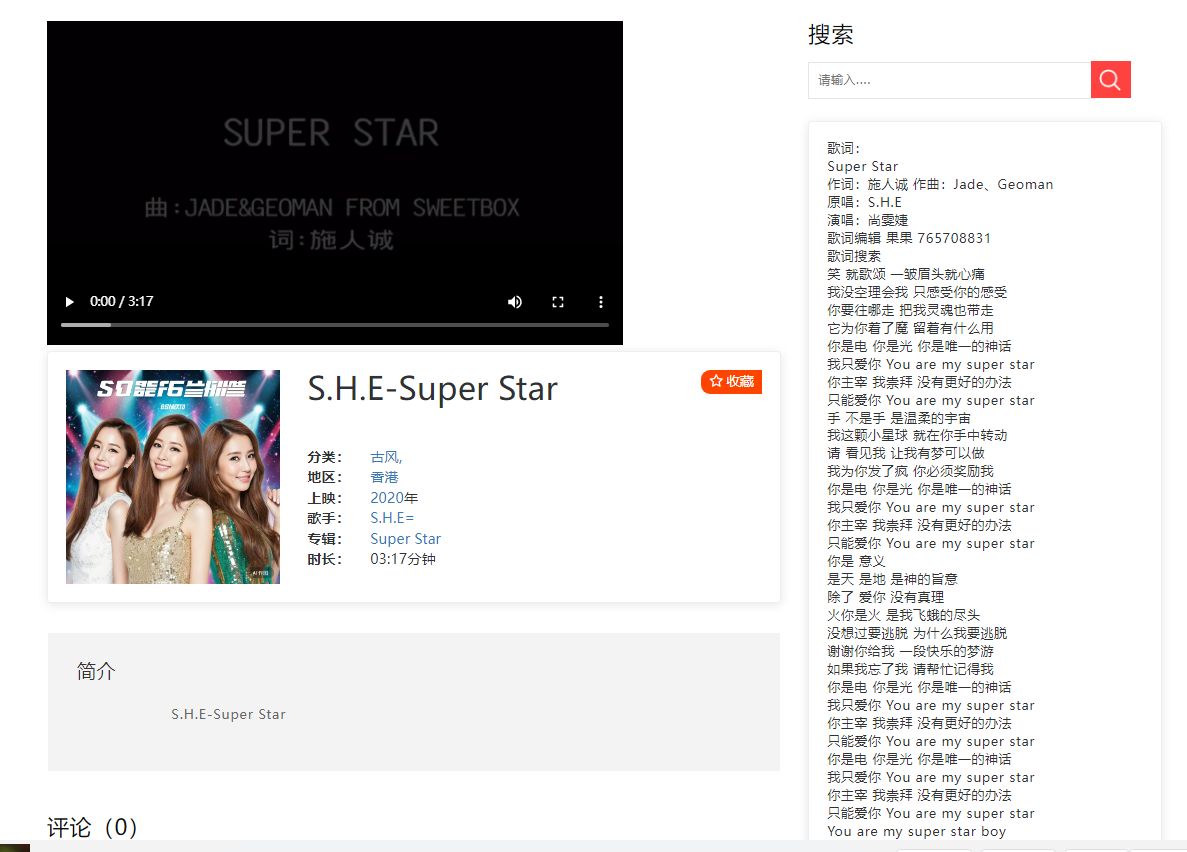Open the 香港 region link
The width and height of the screenshot is (1187, 852).
tap(385, 477)
